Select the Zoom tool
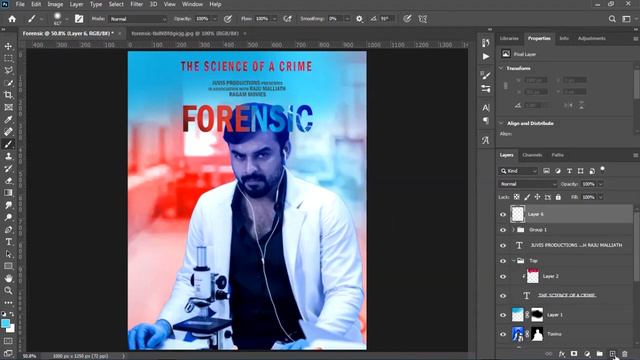 pyautogui.click(x=8, y=291)
